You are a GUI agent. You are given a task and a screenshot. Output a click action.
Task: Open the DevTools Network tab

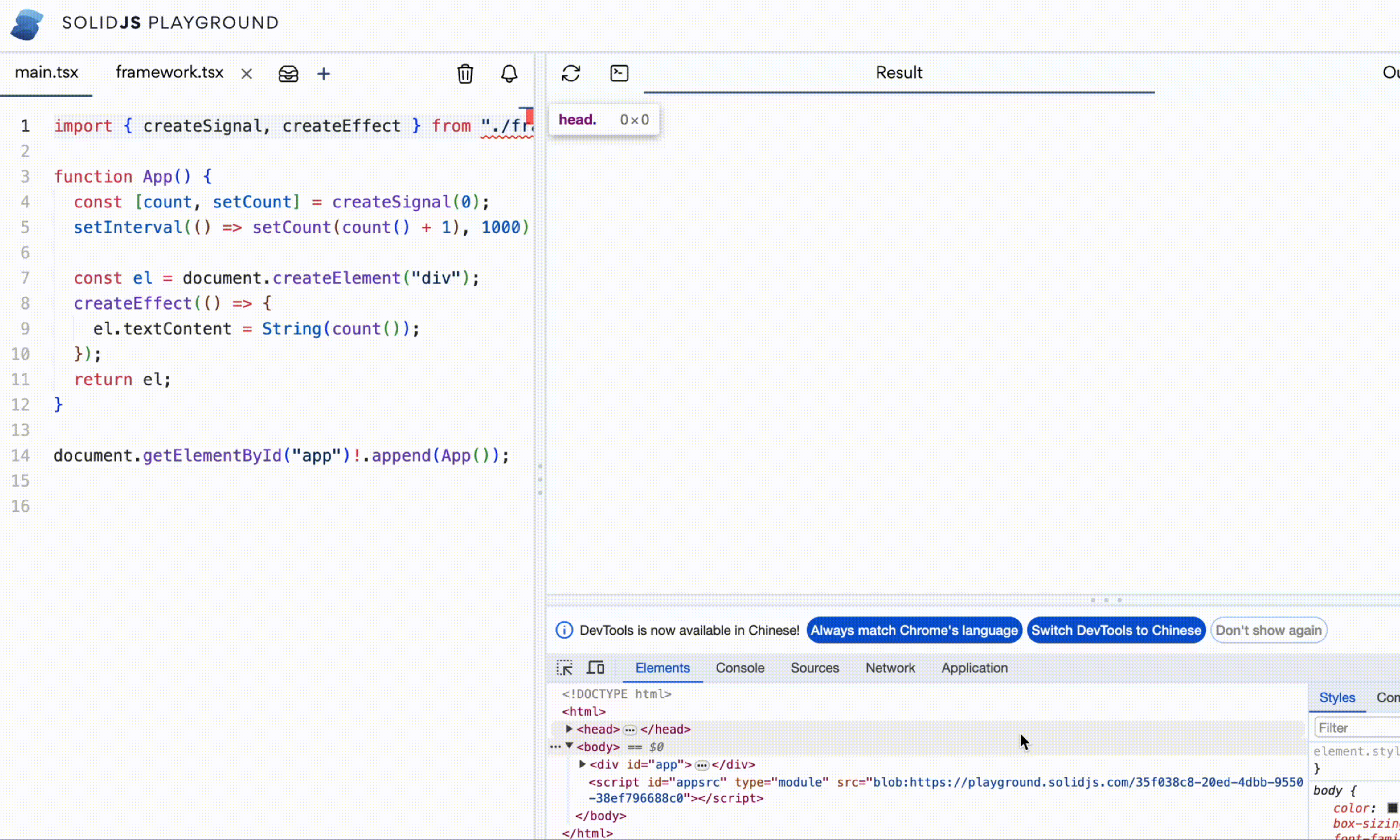889,668
